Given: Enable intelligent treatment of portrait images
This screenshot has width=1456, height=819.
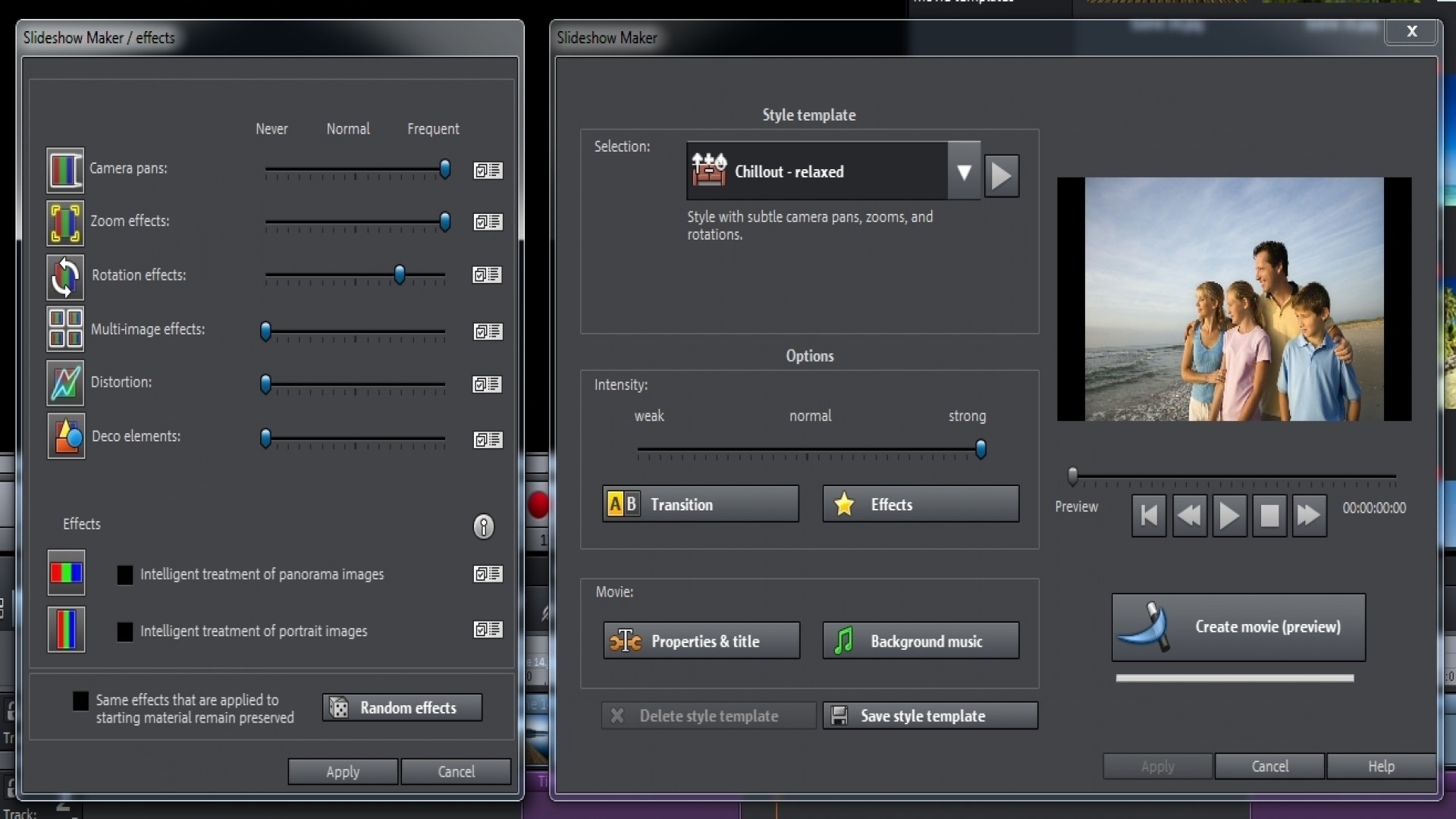Looking at the screenshot, I should [125, 630].
